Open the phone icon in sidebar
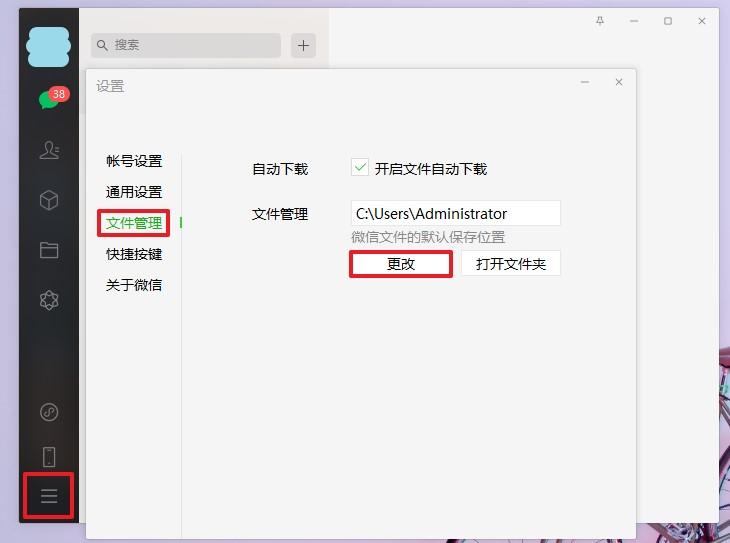 pyautogui.click(x=49, y=457)
